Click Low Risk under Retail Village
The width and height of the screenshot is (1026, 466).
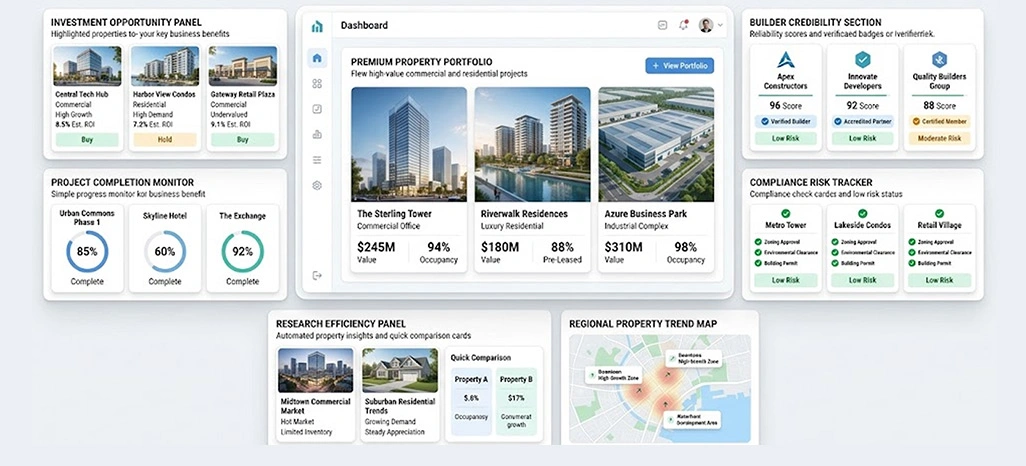[940, 280]
